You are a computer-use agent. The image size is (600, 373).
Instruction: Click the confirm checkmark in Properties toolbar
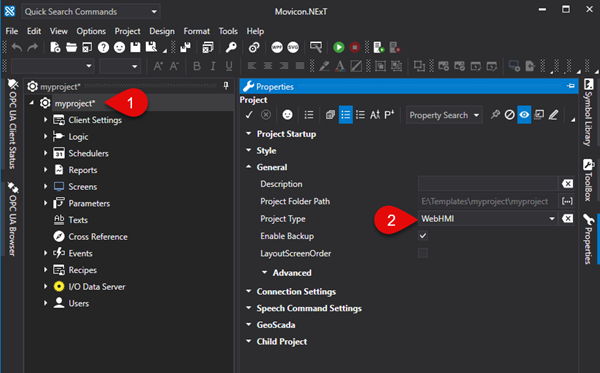pos(249,115)
